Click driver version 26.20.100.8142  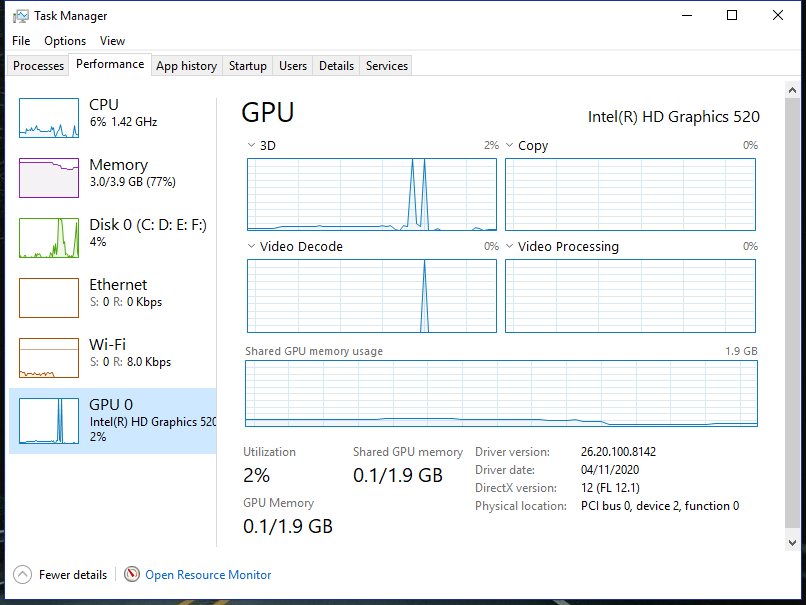618,452
